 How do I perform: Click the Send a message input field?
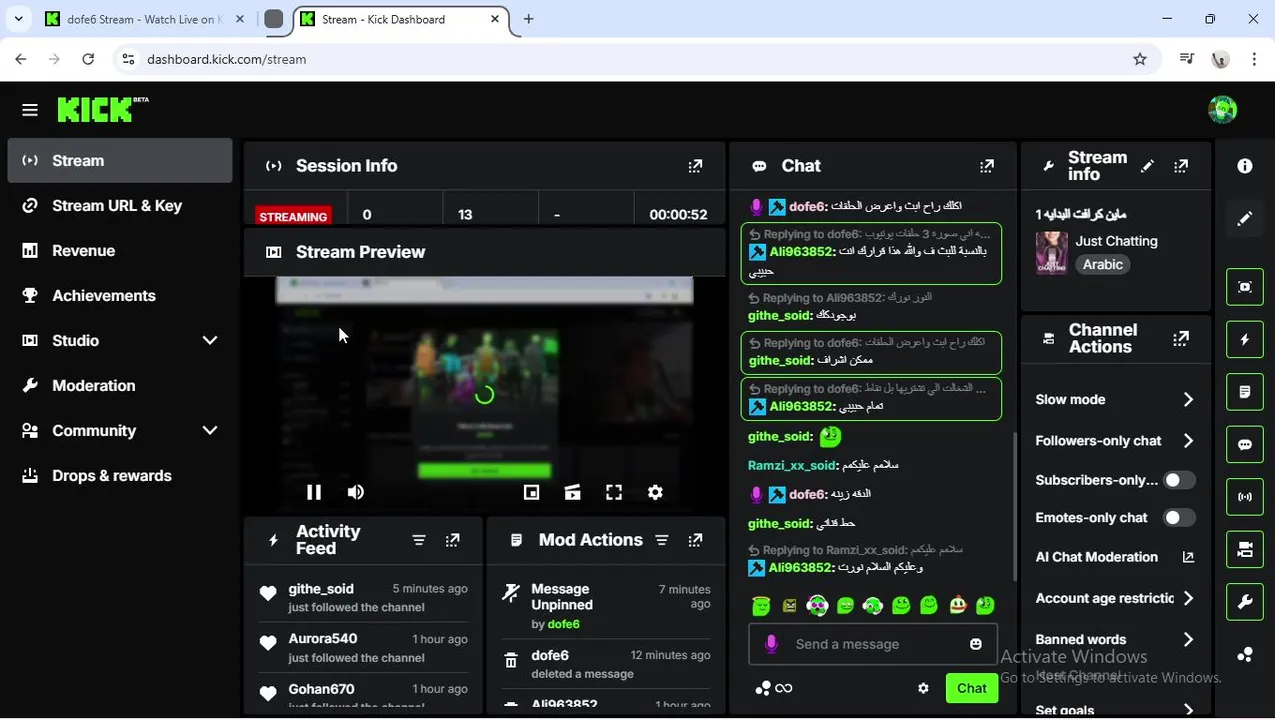[x=873, y=644]
